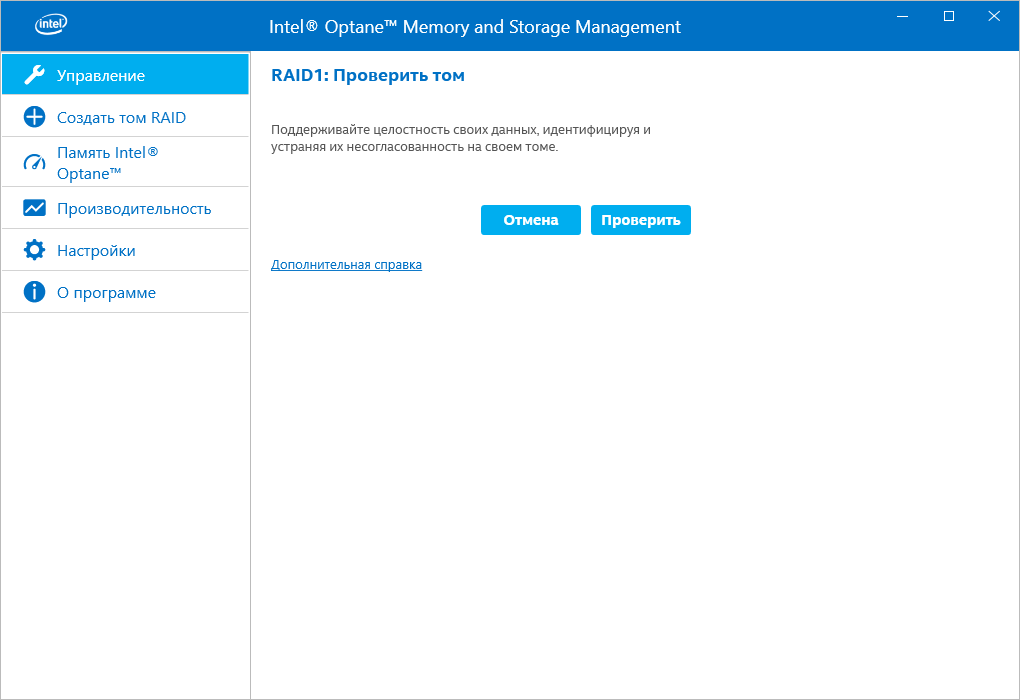
Task: Click the speedometer icon for Память Intel Optane
Action: pos(34,162)
